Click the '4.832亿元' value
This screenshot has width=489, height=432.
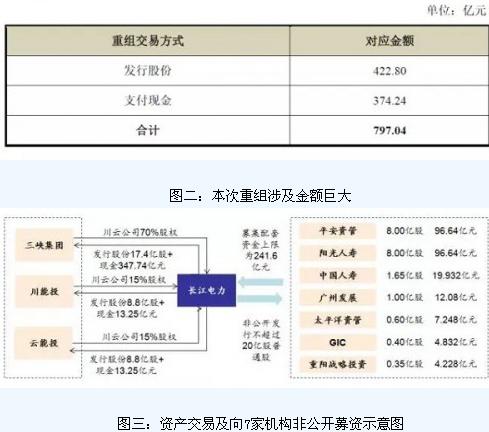pyautogui.click(x=455, y=342)
